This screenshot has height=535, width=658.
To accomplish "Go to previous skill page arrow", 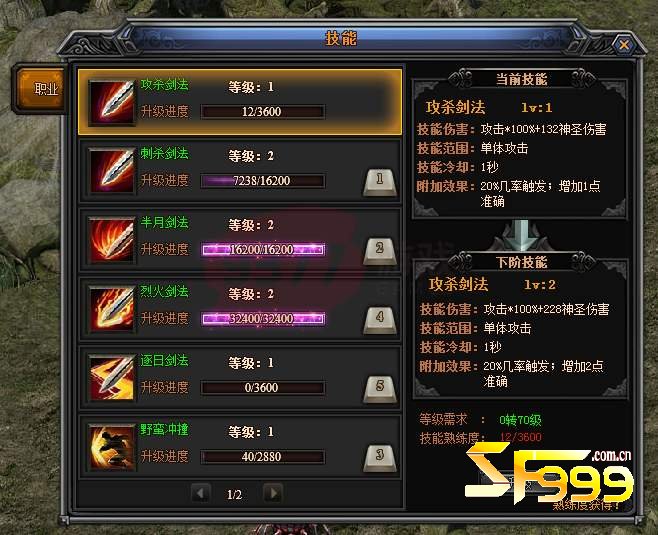I will click(x=201, y=493).
